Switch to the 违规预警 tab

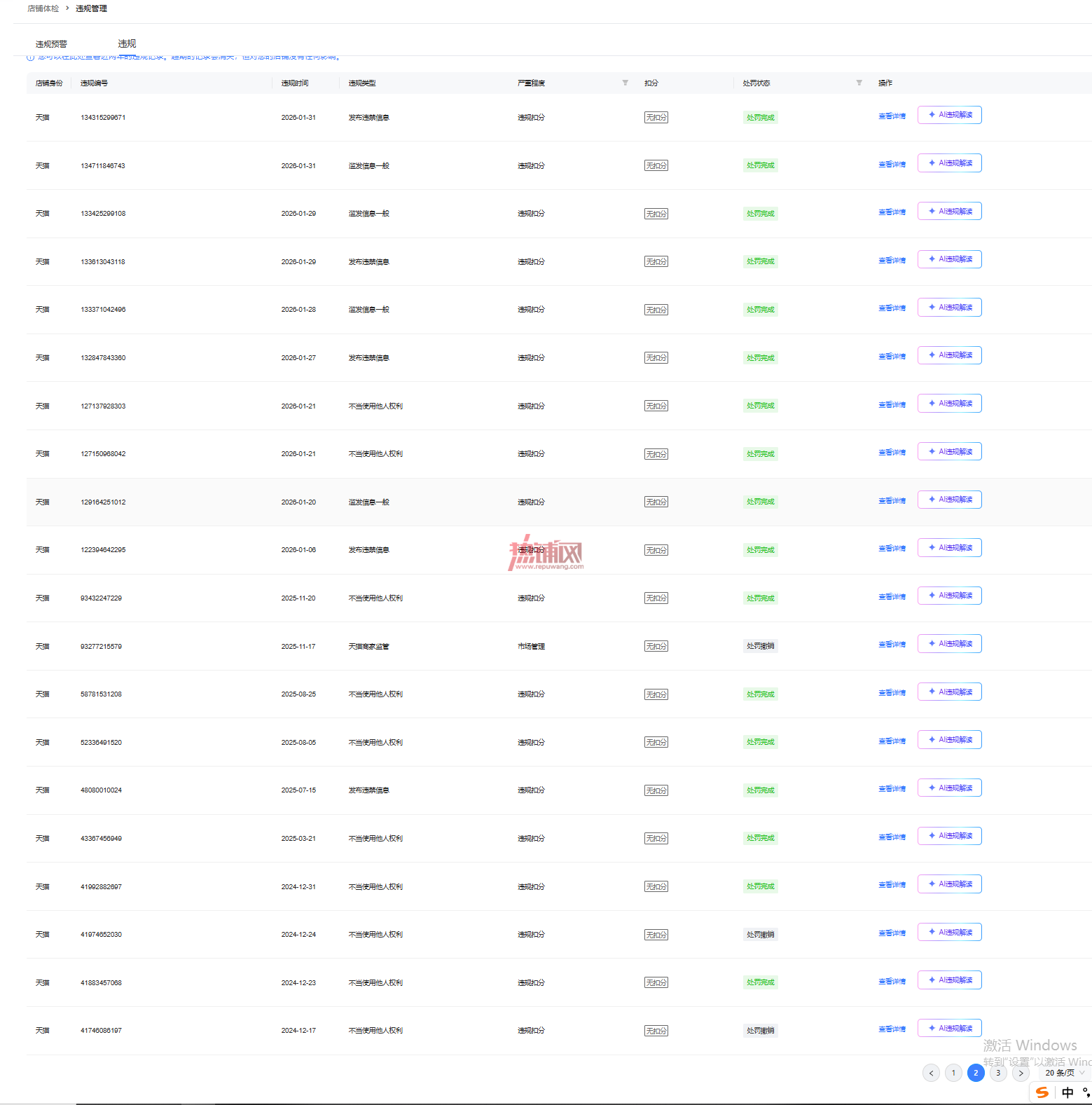pos(51,43)
